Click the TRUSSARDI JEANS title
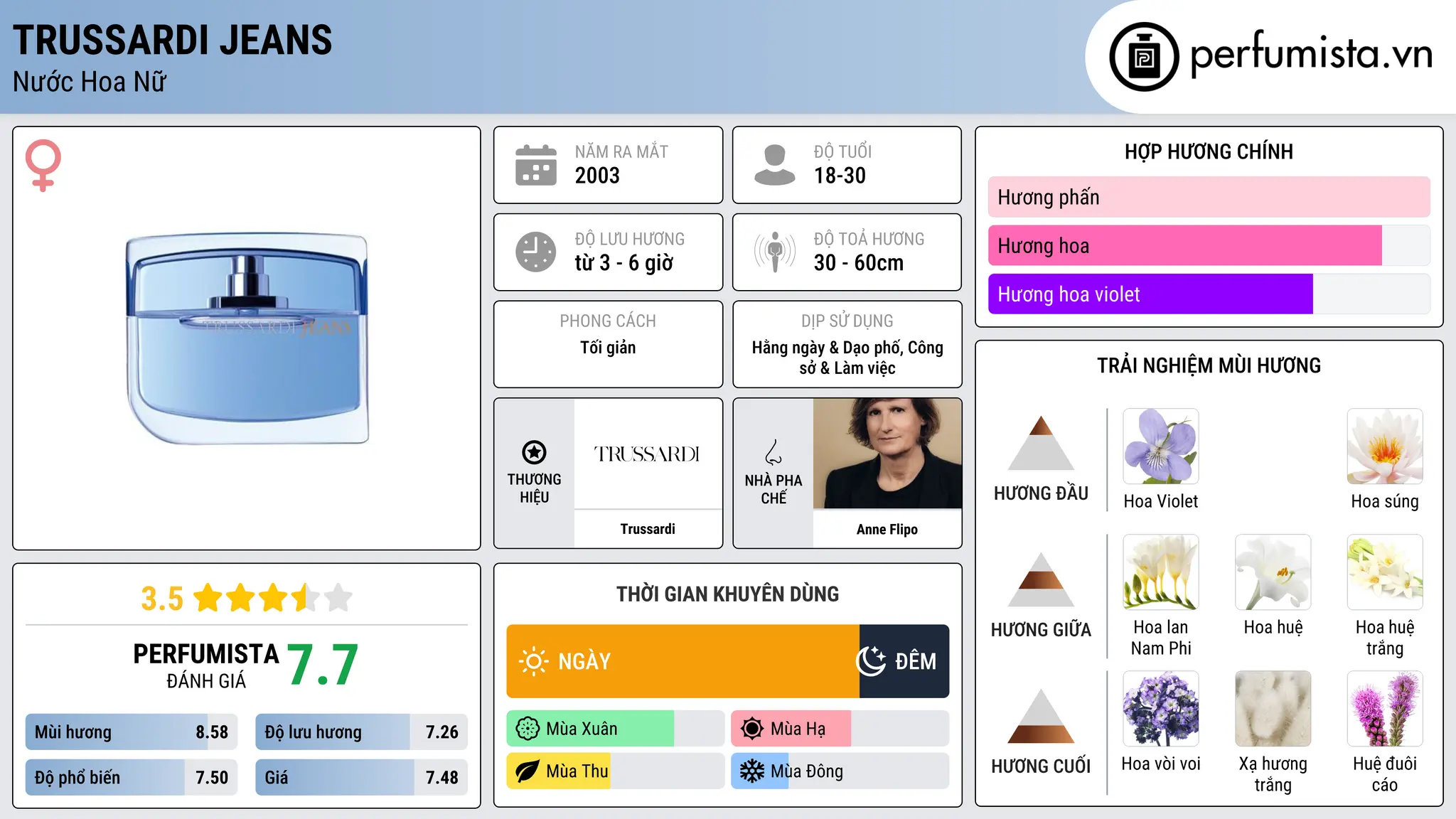 [x=173, y=40]
